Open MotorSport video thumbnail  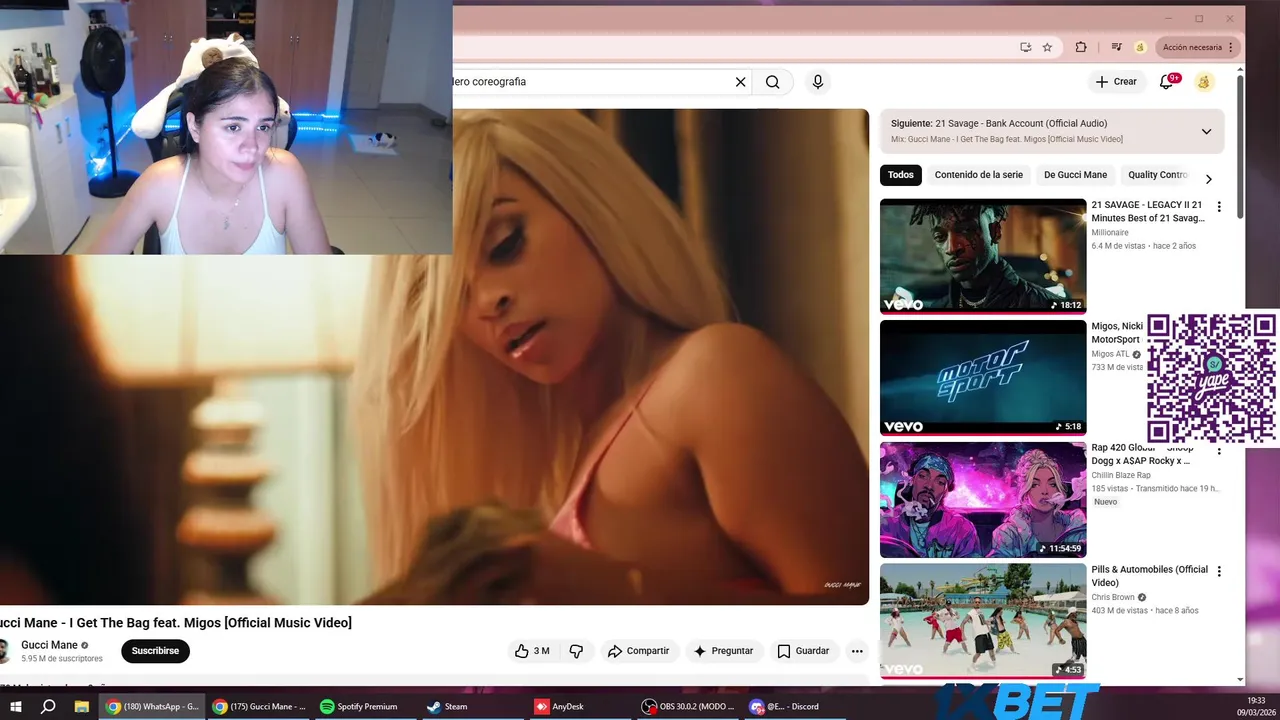point(983,377)
